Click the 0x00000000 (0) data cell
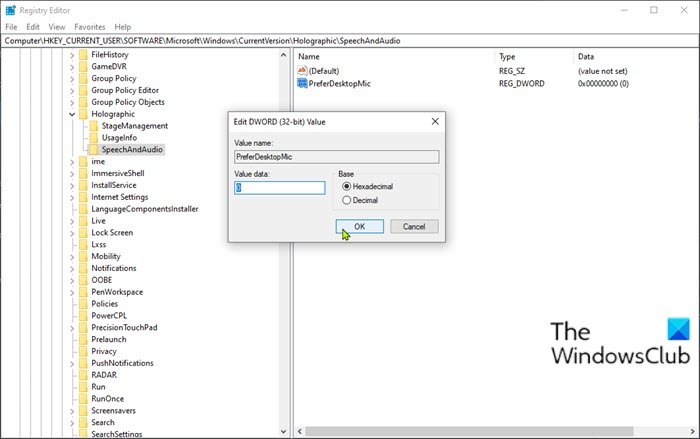Screen dimensions: 700x439 pyautogui.click(x=603, y=84)
